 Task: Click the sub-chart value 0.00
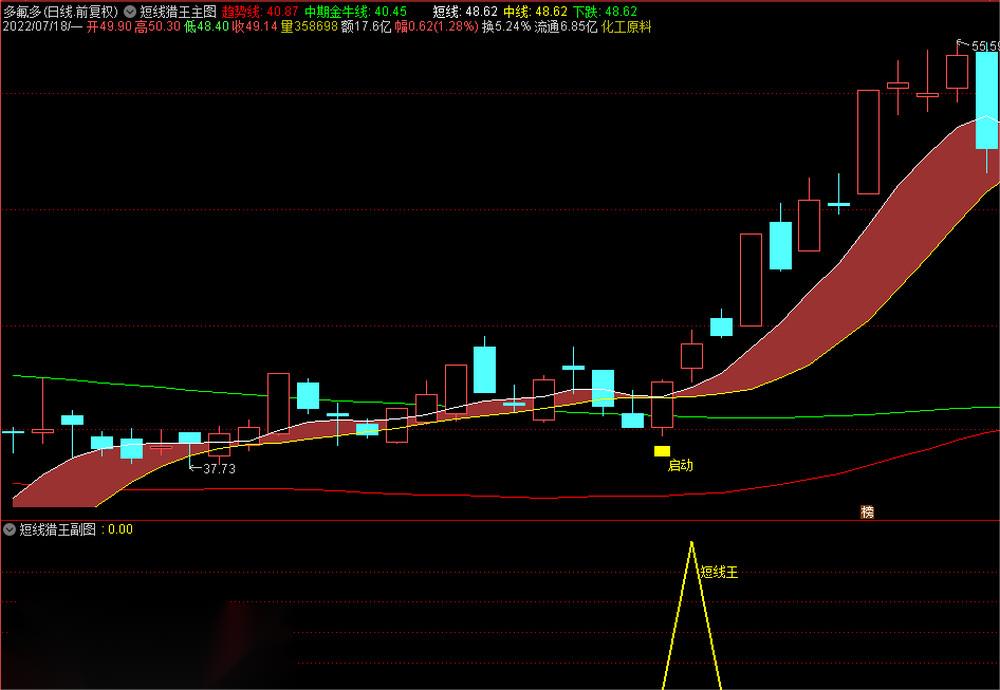coord(121,529)
